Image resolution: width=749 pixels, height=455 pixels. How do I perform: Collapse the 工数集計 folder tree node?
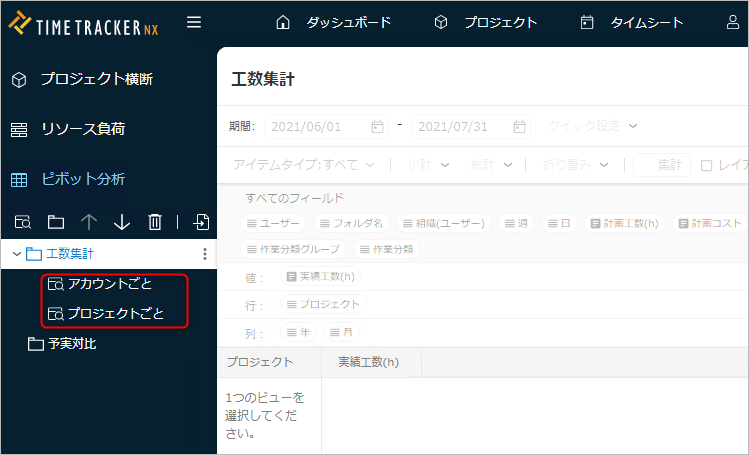coord(16,254)
